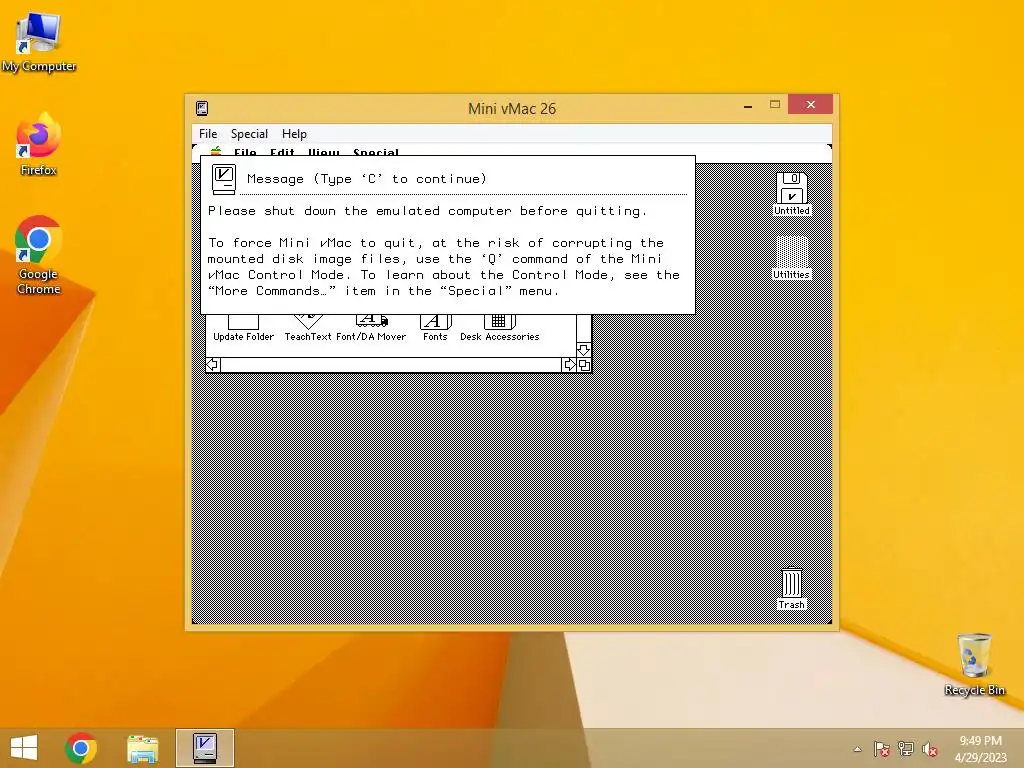Maximize the Mini vMac window
Image resolution: width=1024 pixels, height=768 pixels.
click(775, 104)
